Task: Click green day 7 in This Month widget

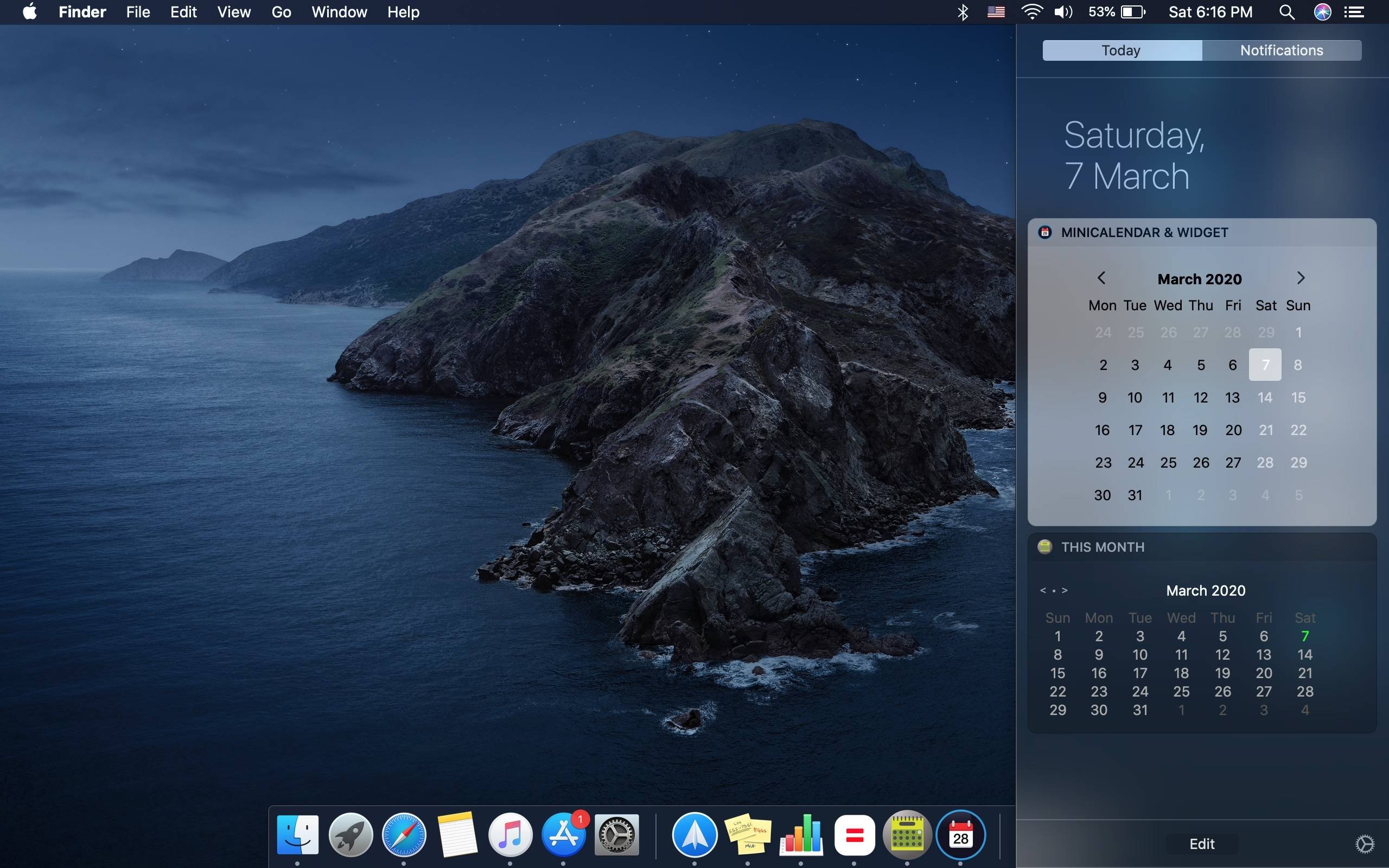Action: click(x=1305, y=636)
